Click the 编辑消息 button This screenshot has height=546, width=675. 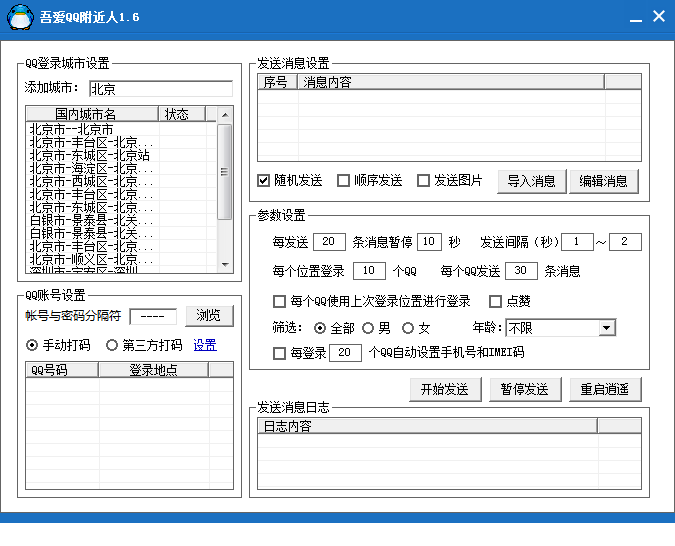click(x=604, y=181)
